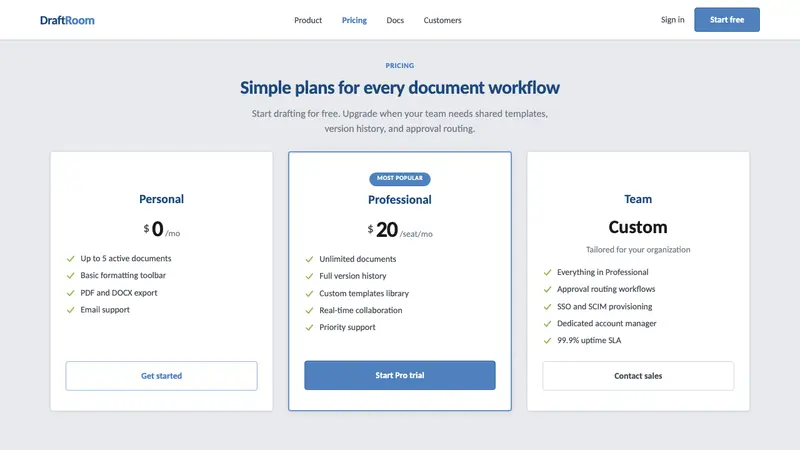This screenshot has height=450, width=800.
Task: Click 'PDF and DOCX export' feature text
Action: 118,293
